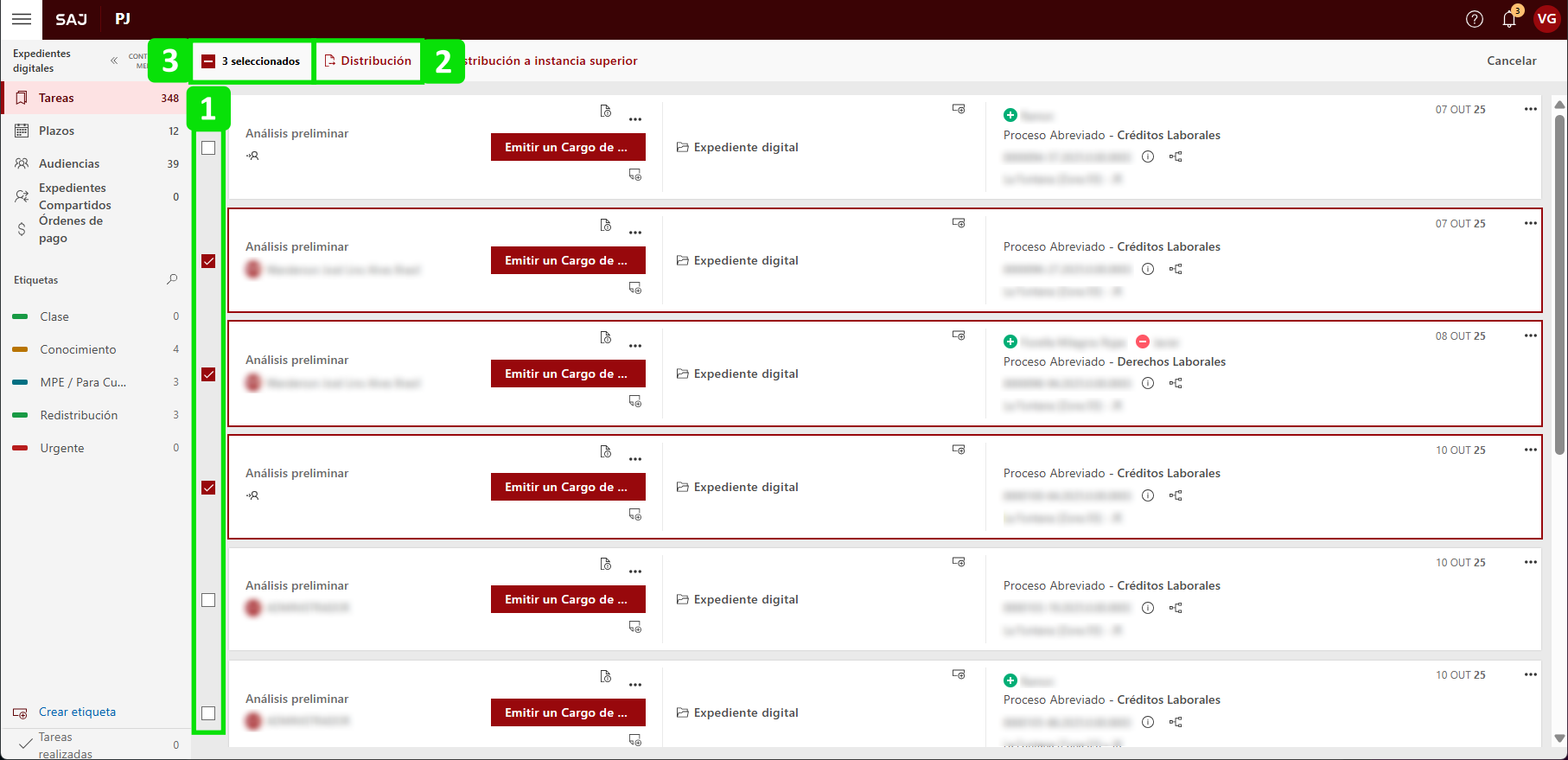Open the VG user avatar menu
This screenshot has width=1568, height=760.
pyautogui.click(x=1546, y=19)
